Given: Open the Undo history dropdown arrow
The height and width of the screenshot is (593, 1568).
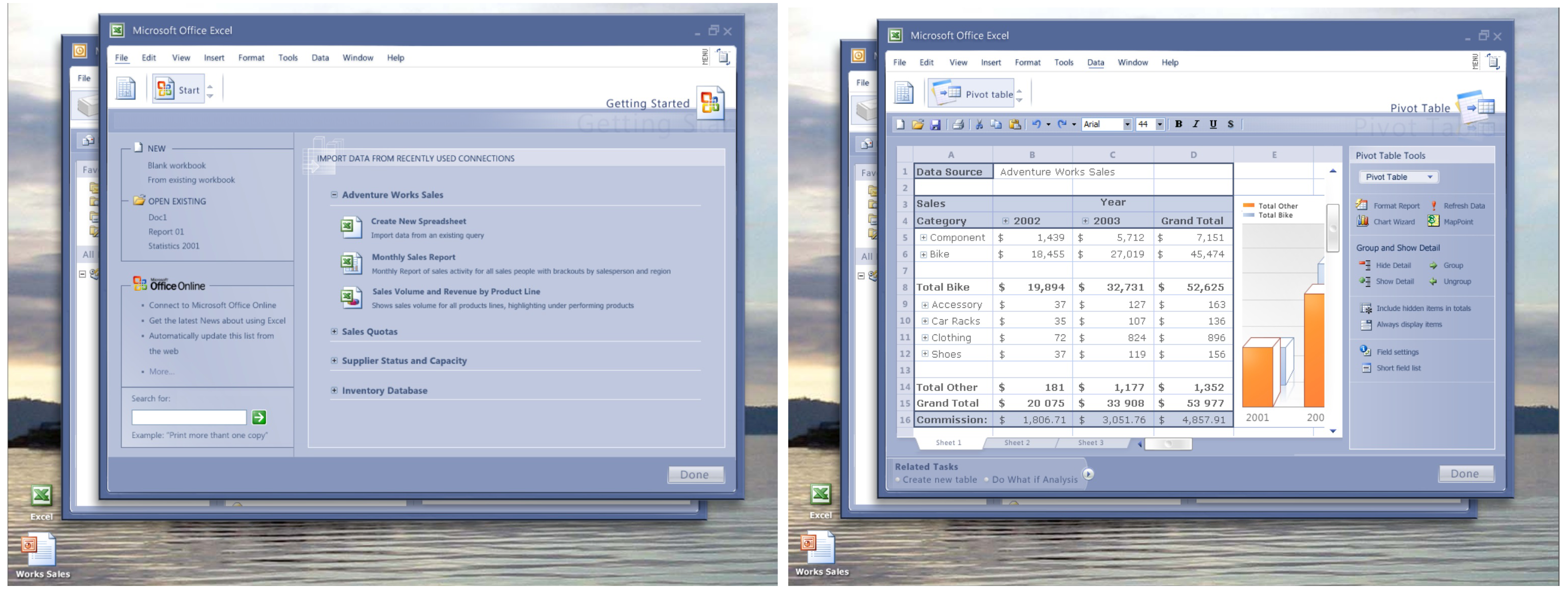Looking at the screenshot, I should pyautogui.click(x=1048, y=124).
